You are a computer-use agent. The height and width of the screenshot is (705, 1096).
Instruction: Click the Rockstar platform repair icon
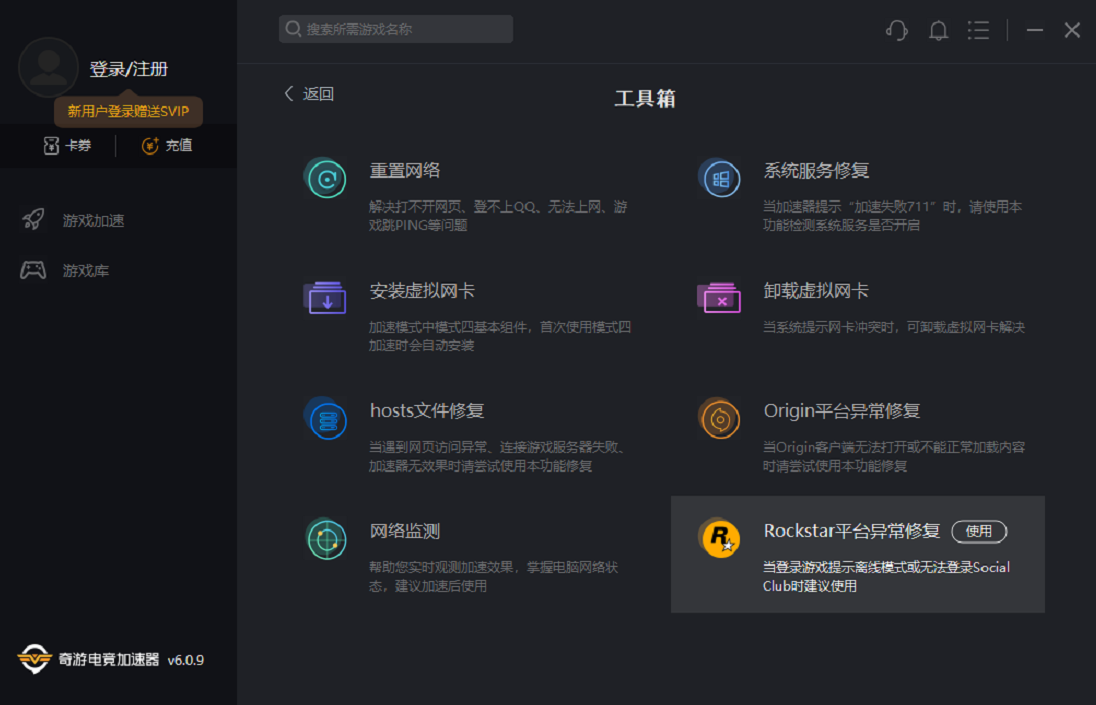pos(720,539)
